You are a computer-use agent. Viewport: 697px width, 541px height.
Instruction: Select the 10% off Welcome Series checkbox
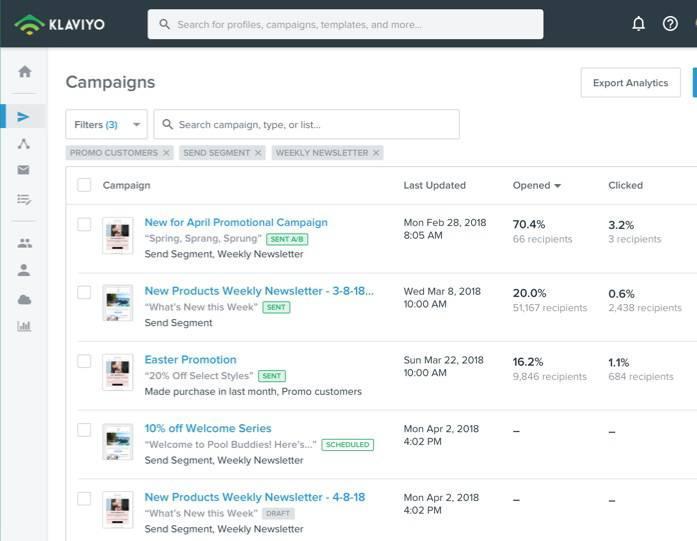84,430
